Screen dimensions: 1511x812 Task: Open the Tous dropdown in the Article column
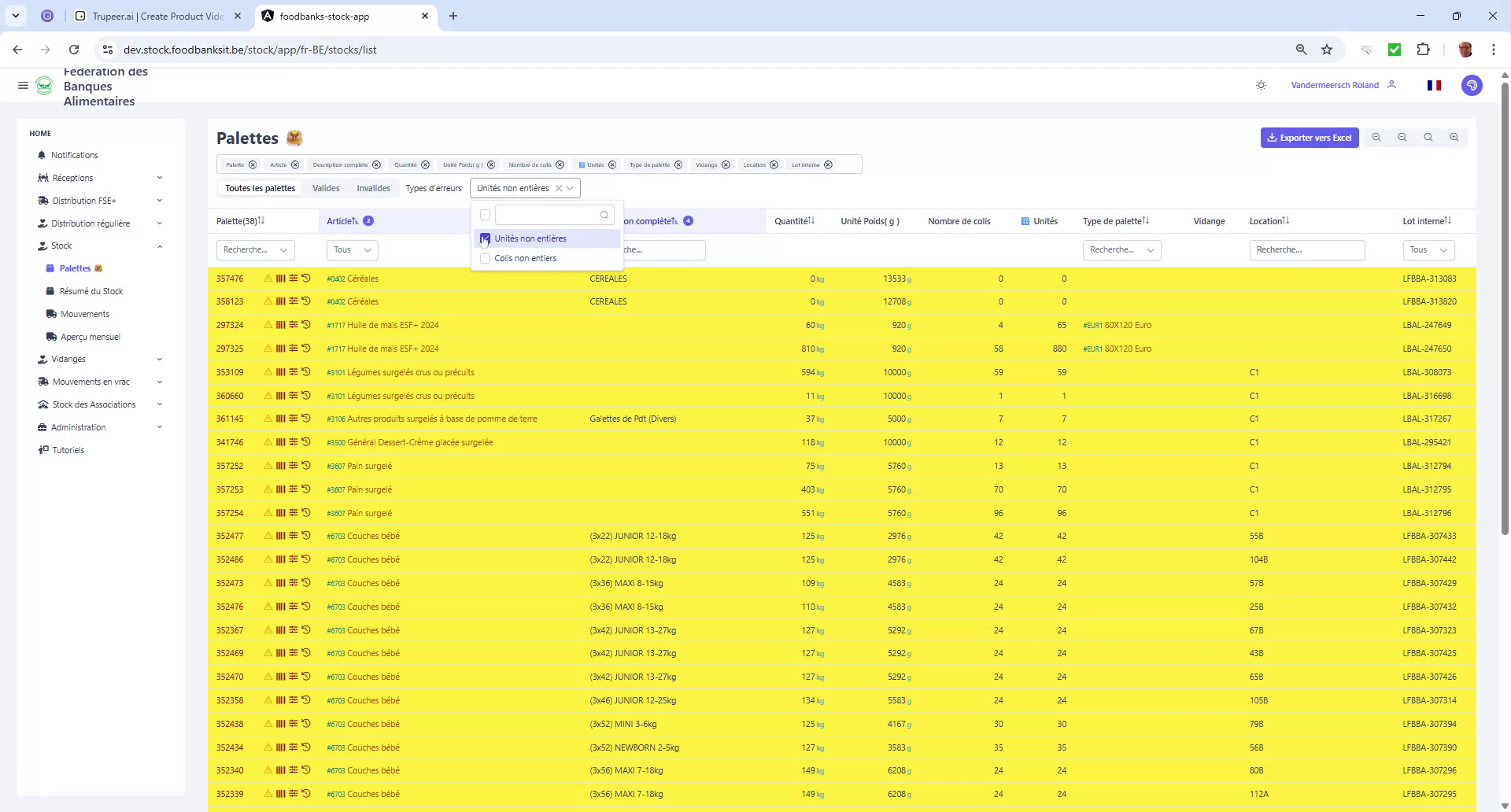click(352, 249)
